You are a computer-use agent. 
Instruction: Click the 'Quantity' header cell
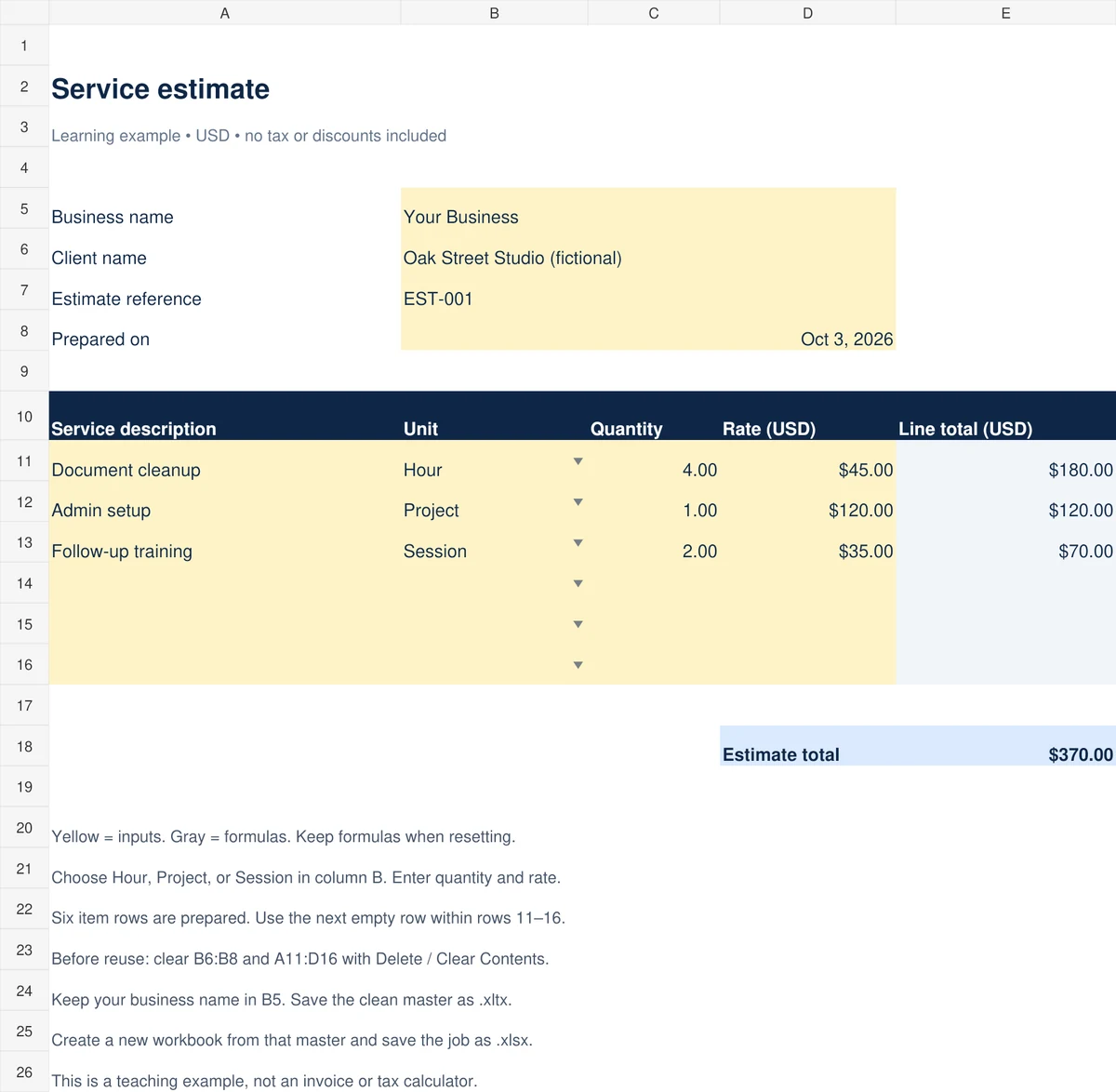[x=654, y=416]
